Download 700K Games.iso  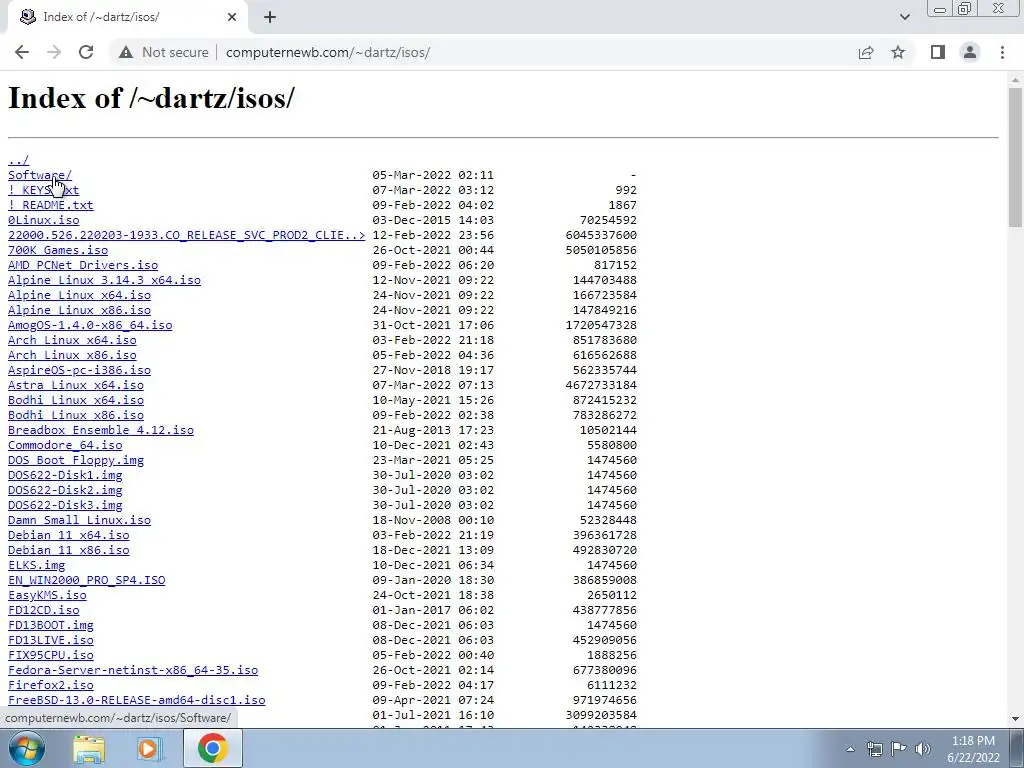[x=58, y=250]
